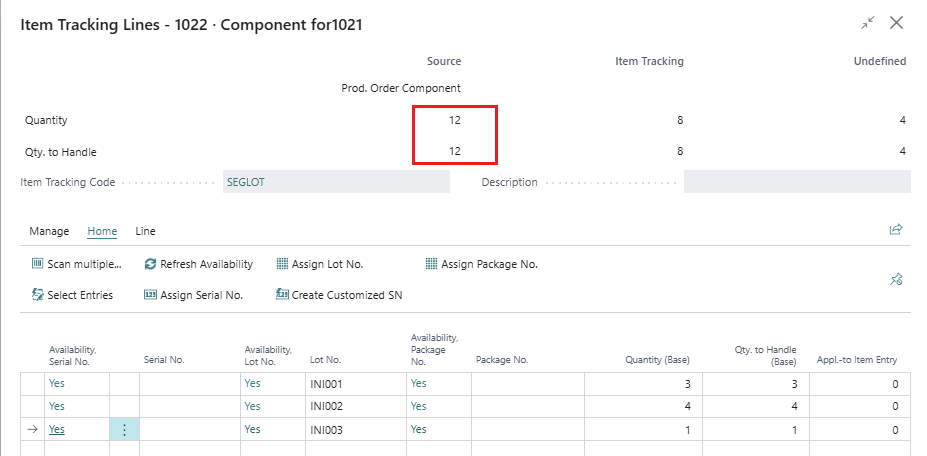The height and width of the screenshot is (456, 927).
Task: Click the Availability, Lot No. column header
Action: click(x=268, y=355)
